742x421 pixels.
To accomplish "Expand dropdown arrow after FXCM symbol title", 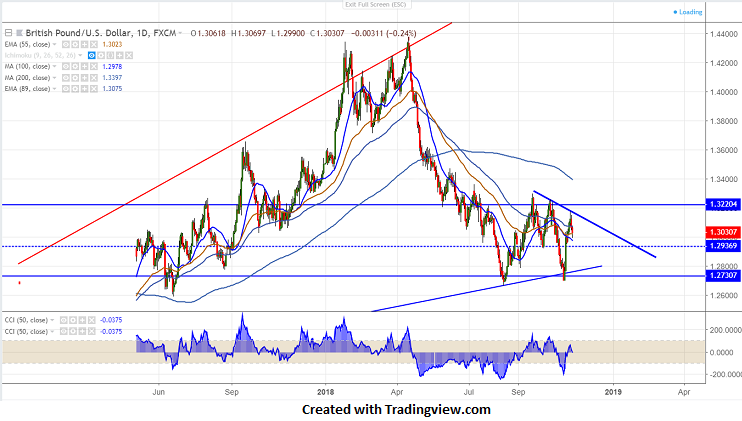I will tap(180, 33).
